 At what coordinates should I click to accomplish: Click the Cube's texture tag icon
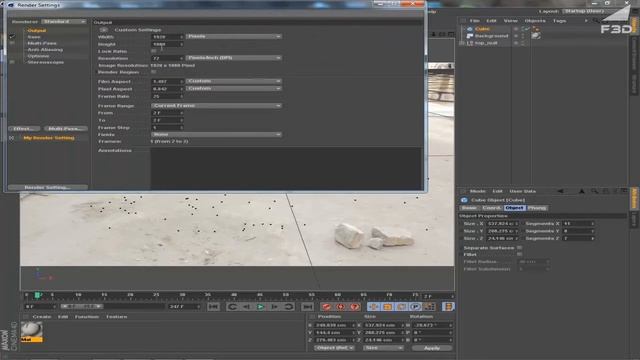point(536,29)
